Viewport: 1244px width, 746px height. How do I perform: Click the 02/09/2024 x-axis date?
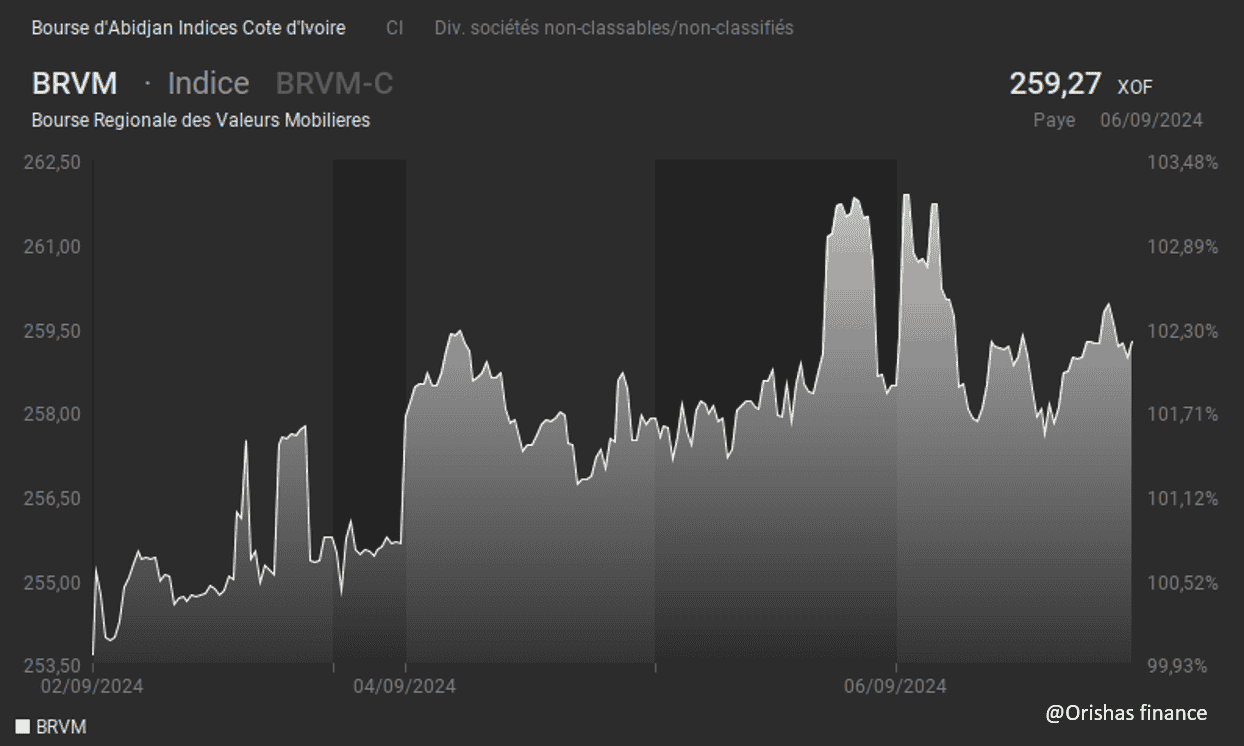click(92, 686)
